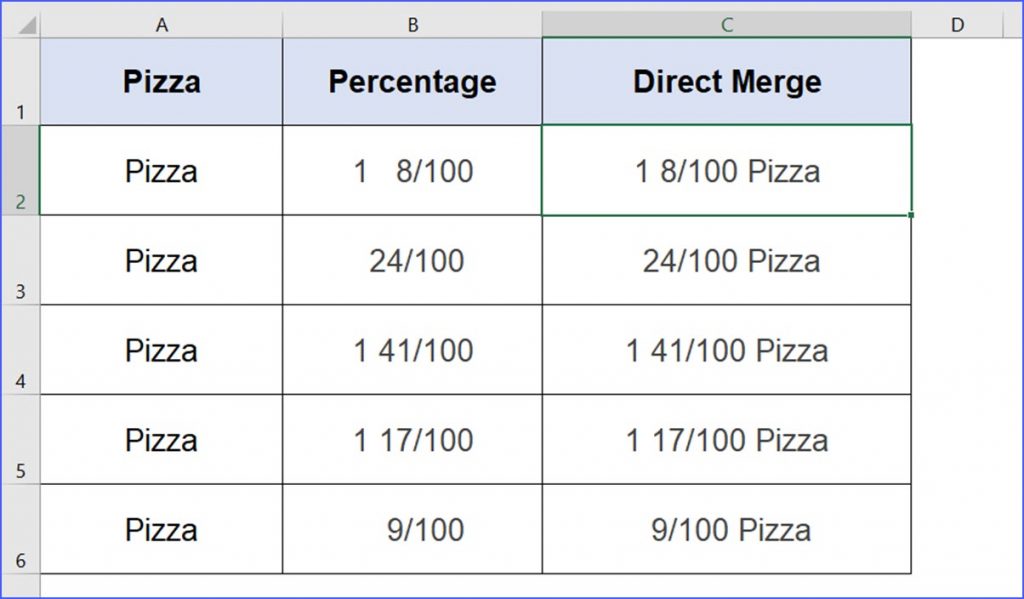Select column C header
Image resolution: width=1024 pixels, height=599 pixels.
[x=727, y=25]
